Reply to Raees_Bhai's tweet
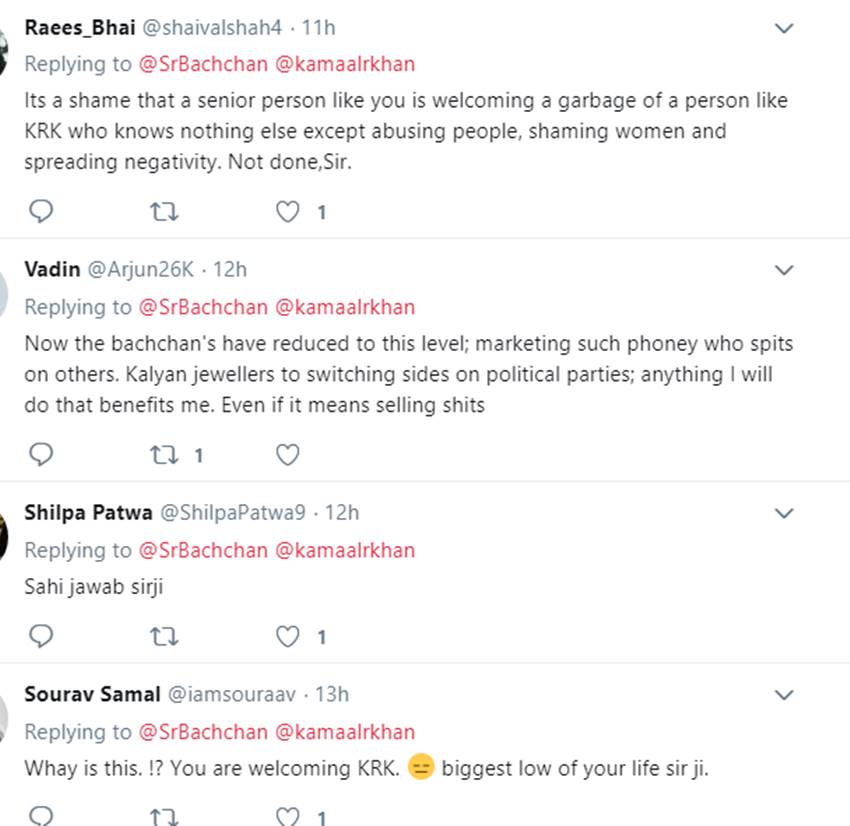 coord(41,212)
